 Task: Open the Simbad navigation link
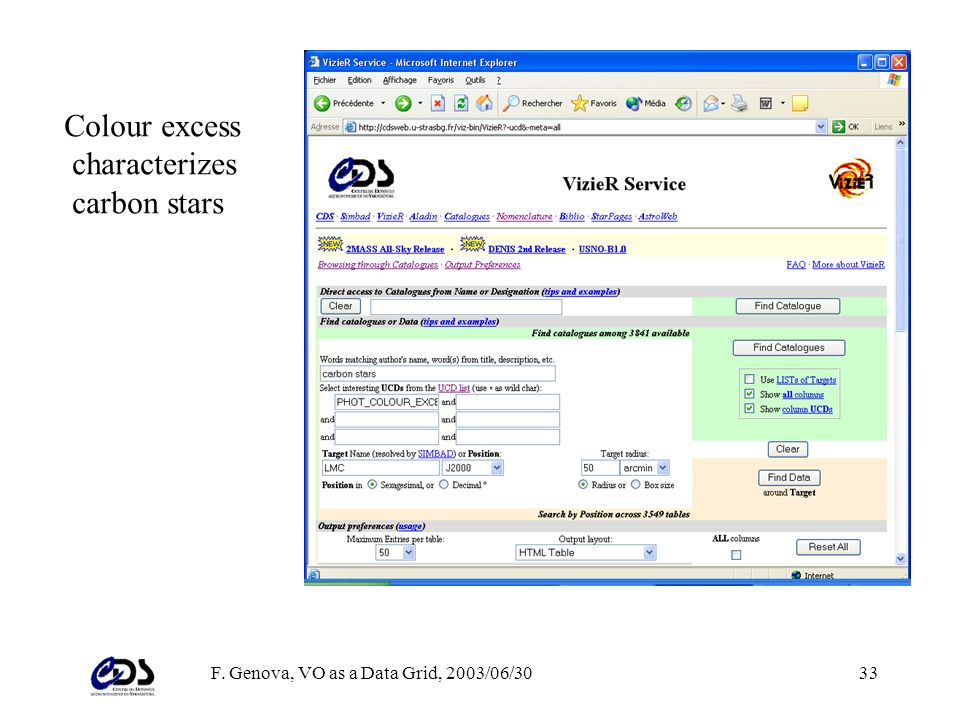tap(355, 216)
